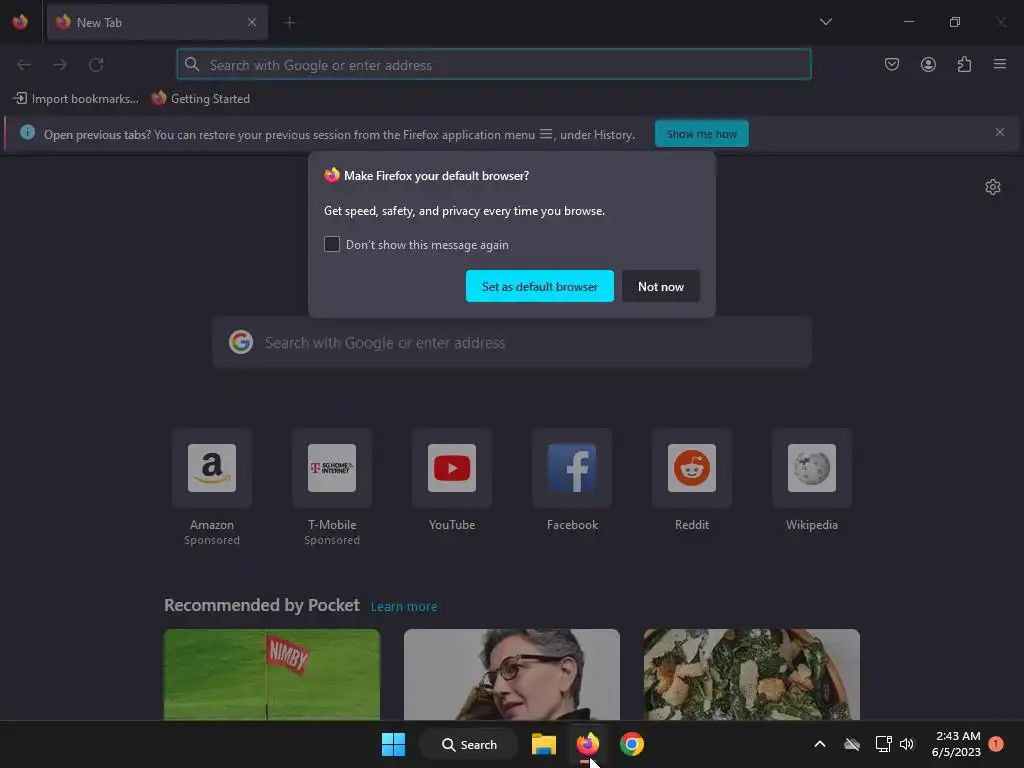Open File Explorer from the taskbar
Image resolution: width=1024 pixels, height=768 pixels.
[543, 744]
